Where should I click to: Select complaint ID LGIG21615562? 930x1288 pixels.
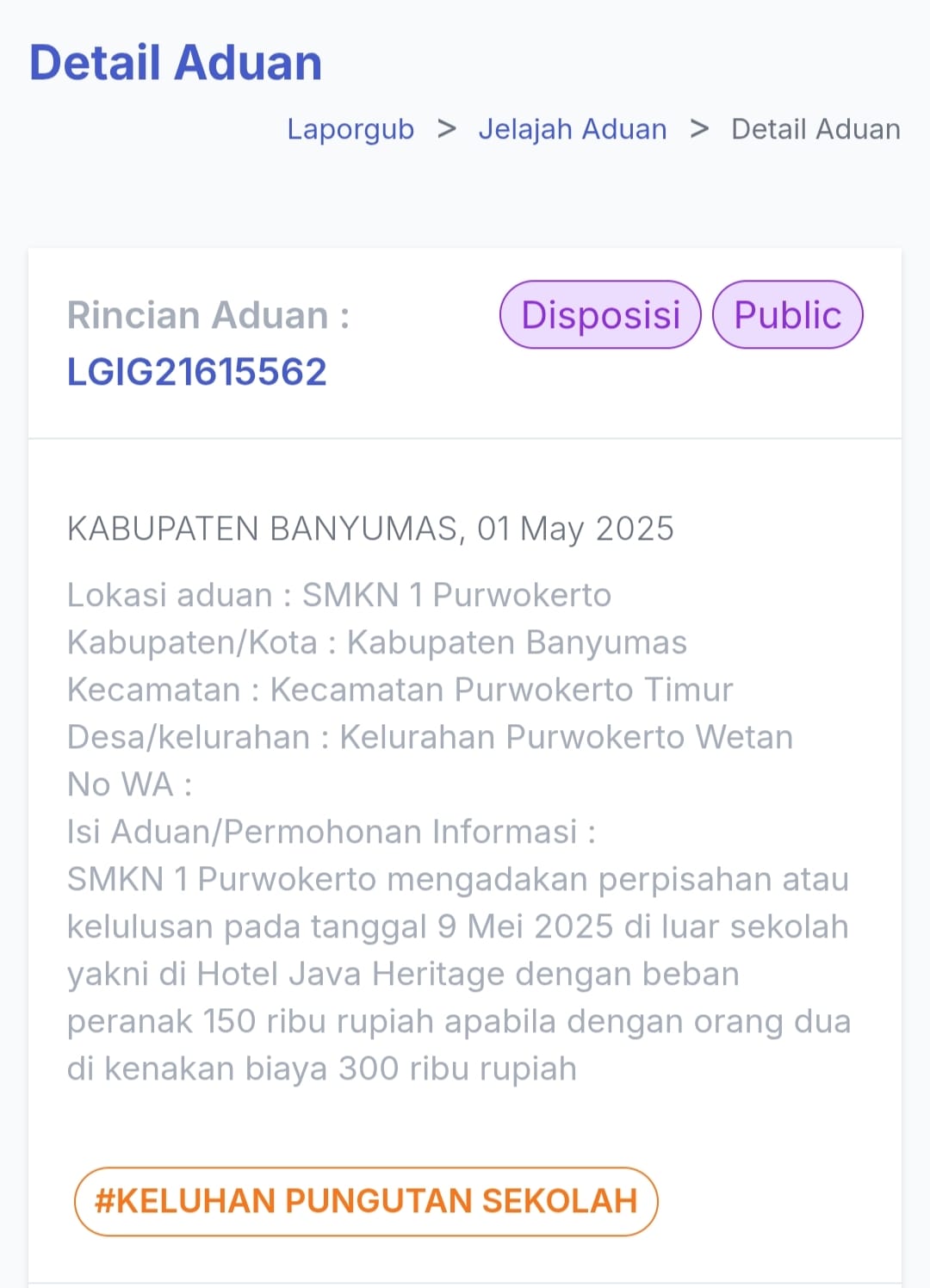pos(197,372)
